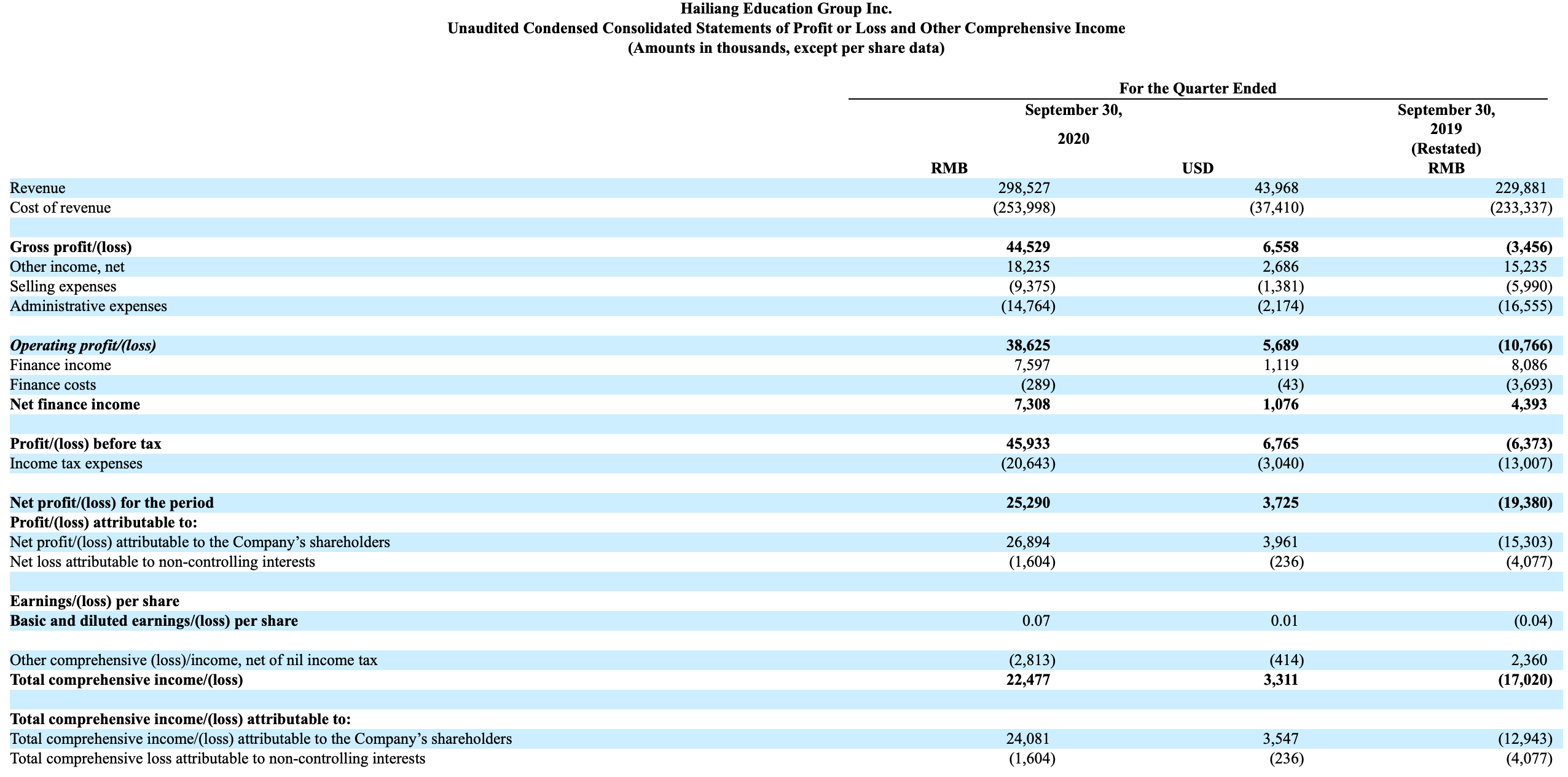Click the italic Operating profit/(loss) label
1568x777 pixels.
[83, 345]
